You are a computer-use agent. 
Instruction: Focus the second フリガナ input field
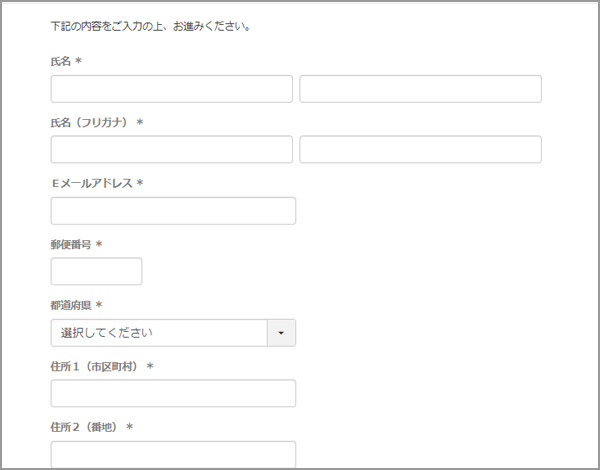pyautogui.click(x=420, y=149)
